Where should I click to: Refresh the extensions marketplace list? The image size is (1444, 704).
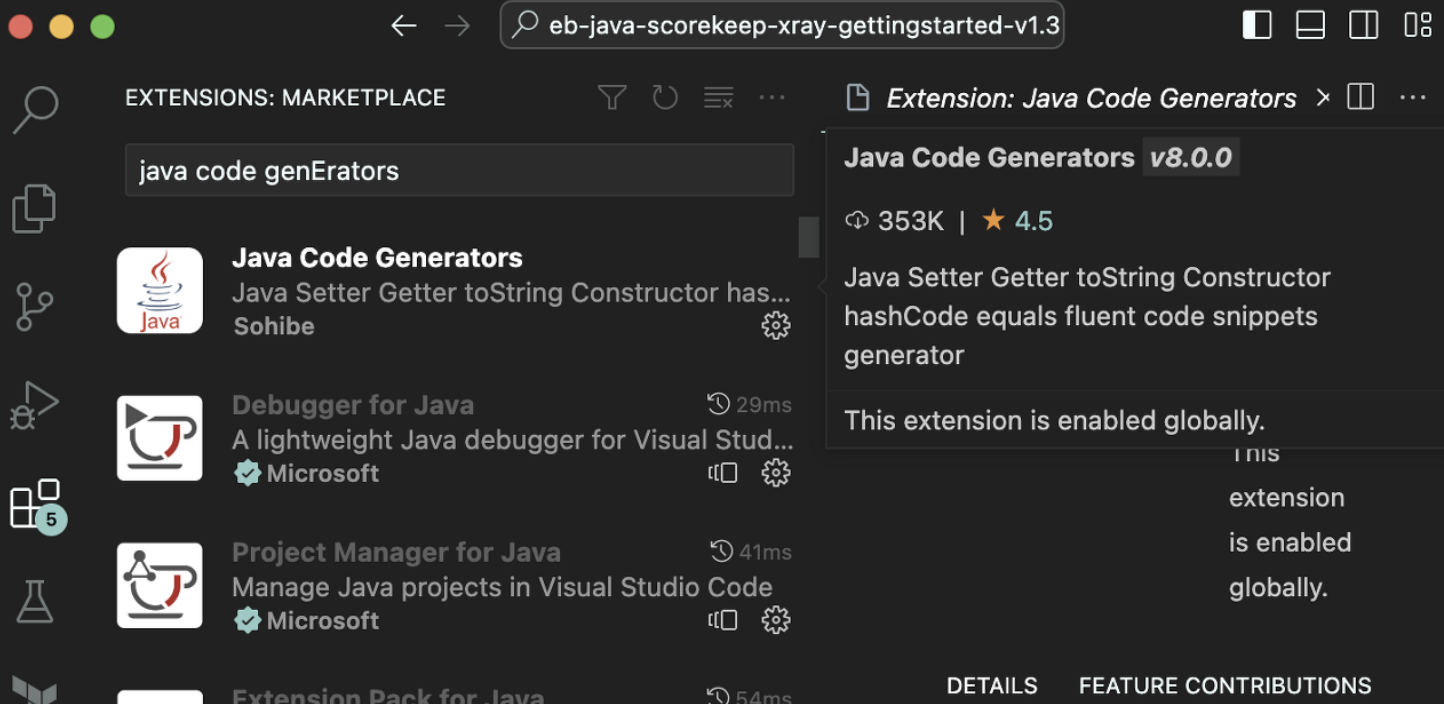click(665, 97)
